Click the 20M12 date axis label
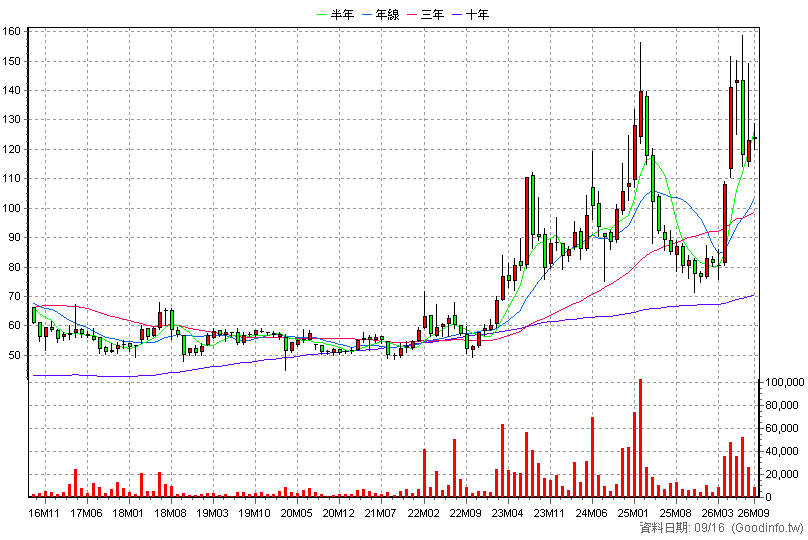 [339, 513]
